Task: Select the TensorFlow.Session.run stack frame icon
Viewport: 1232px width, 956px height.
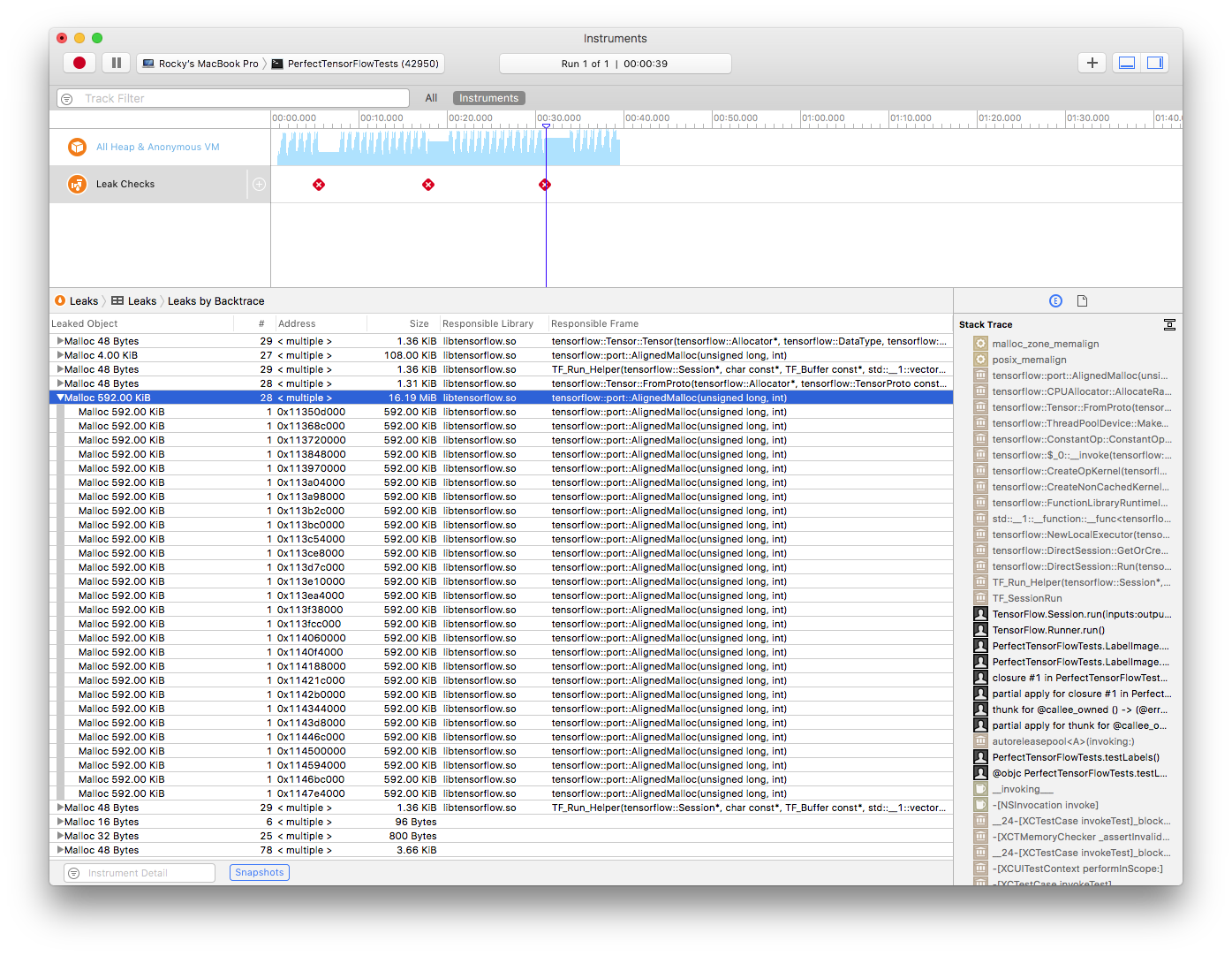Action: (980, 614)
